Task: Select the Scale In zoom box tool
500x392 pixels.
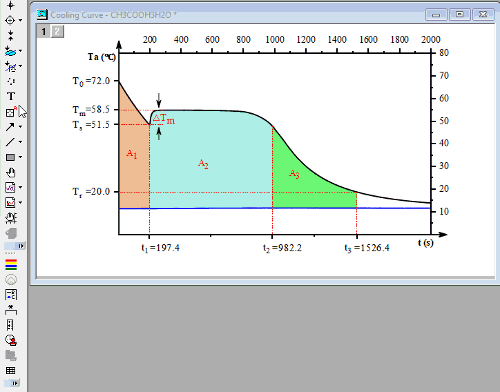Action: 11,112
